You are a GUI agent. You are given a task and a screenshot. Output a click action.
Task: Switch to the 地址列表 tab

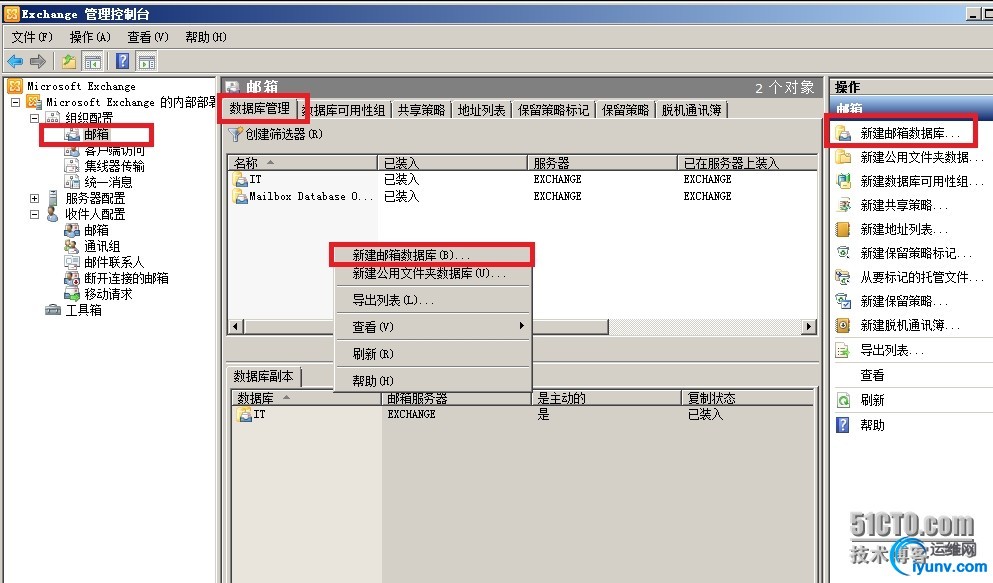(481, 110)
